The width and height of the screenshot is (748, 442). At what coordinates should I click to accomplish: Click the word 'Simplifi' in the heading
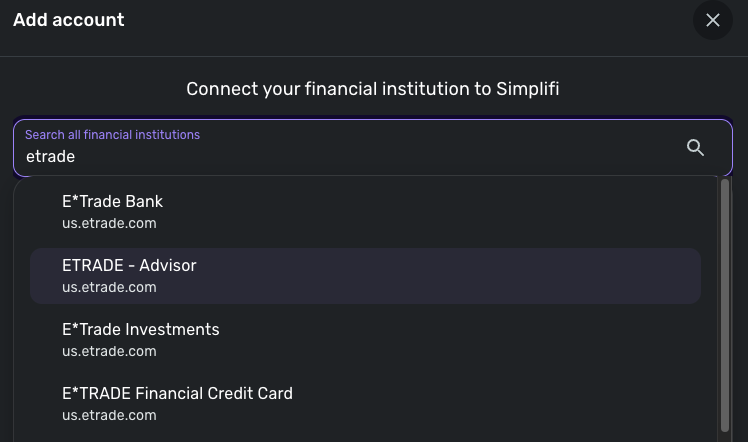click(x=528, y=89)
